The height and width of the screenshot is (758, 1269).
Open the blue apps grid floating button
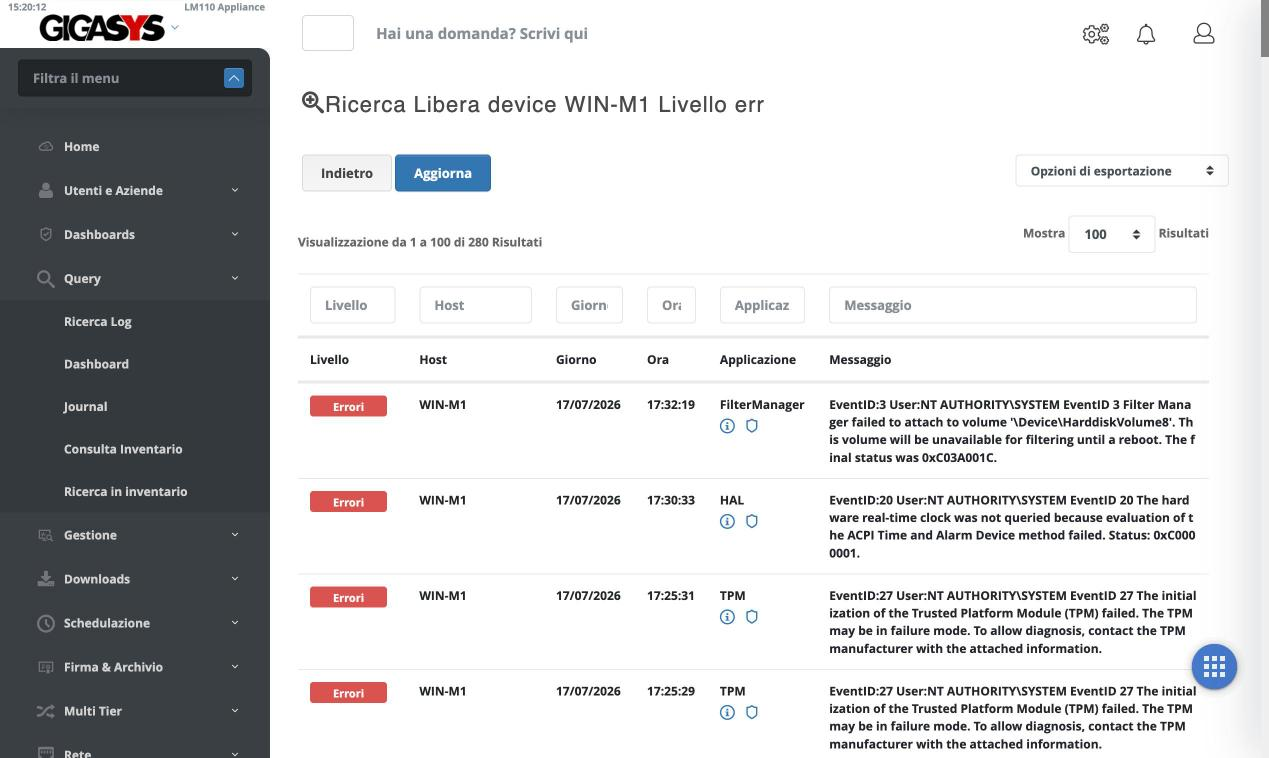click(1214, 666)
